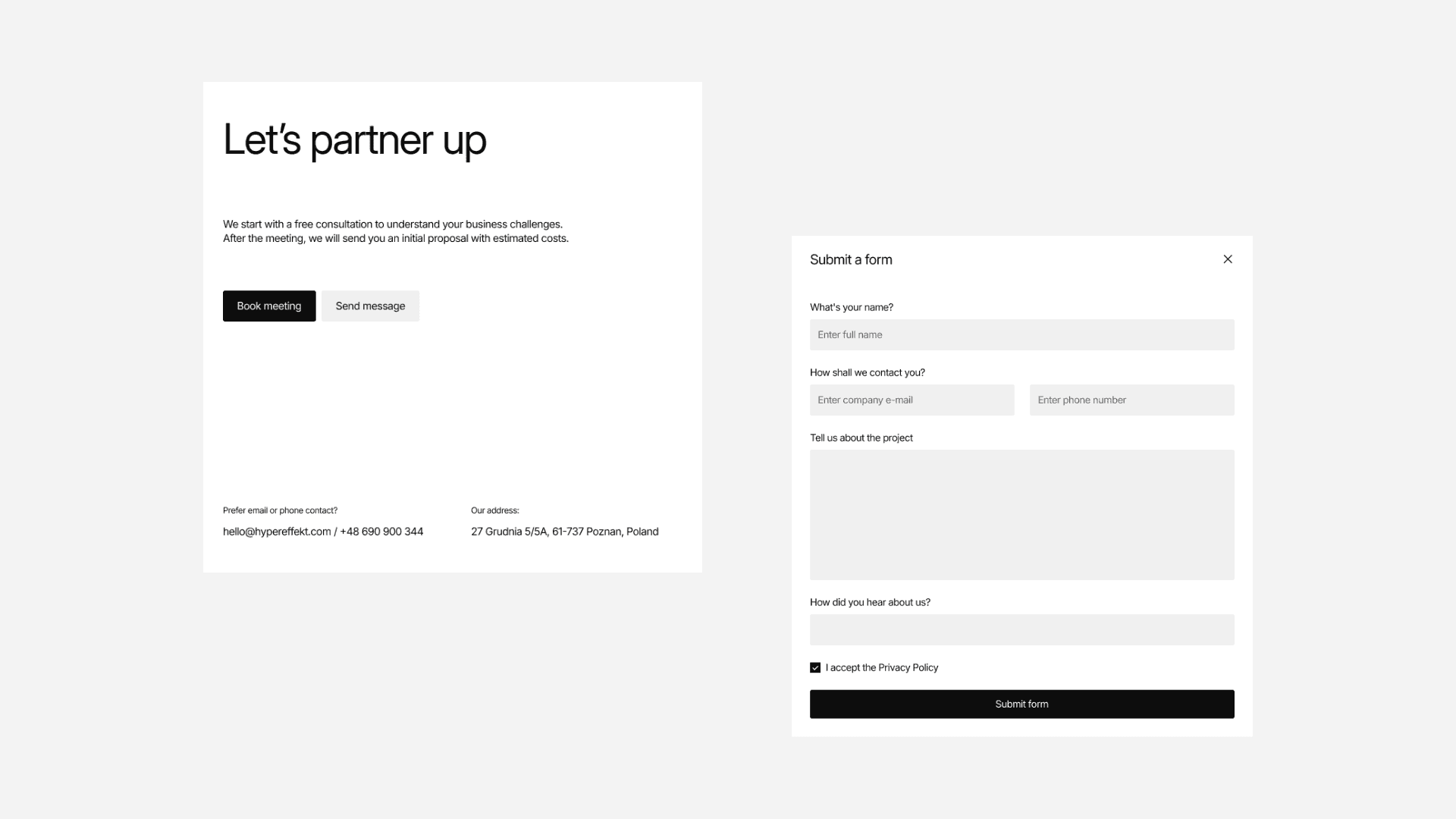The image size is (1456, 819).
Task: Click the "Let's partner up" heading
Action: coord(354,140)
